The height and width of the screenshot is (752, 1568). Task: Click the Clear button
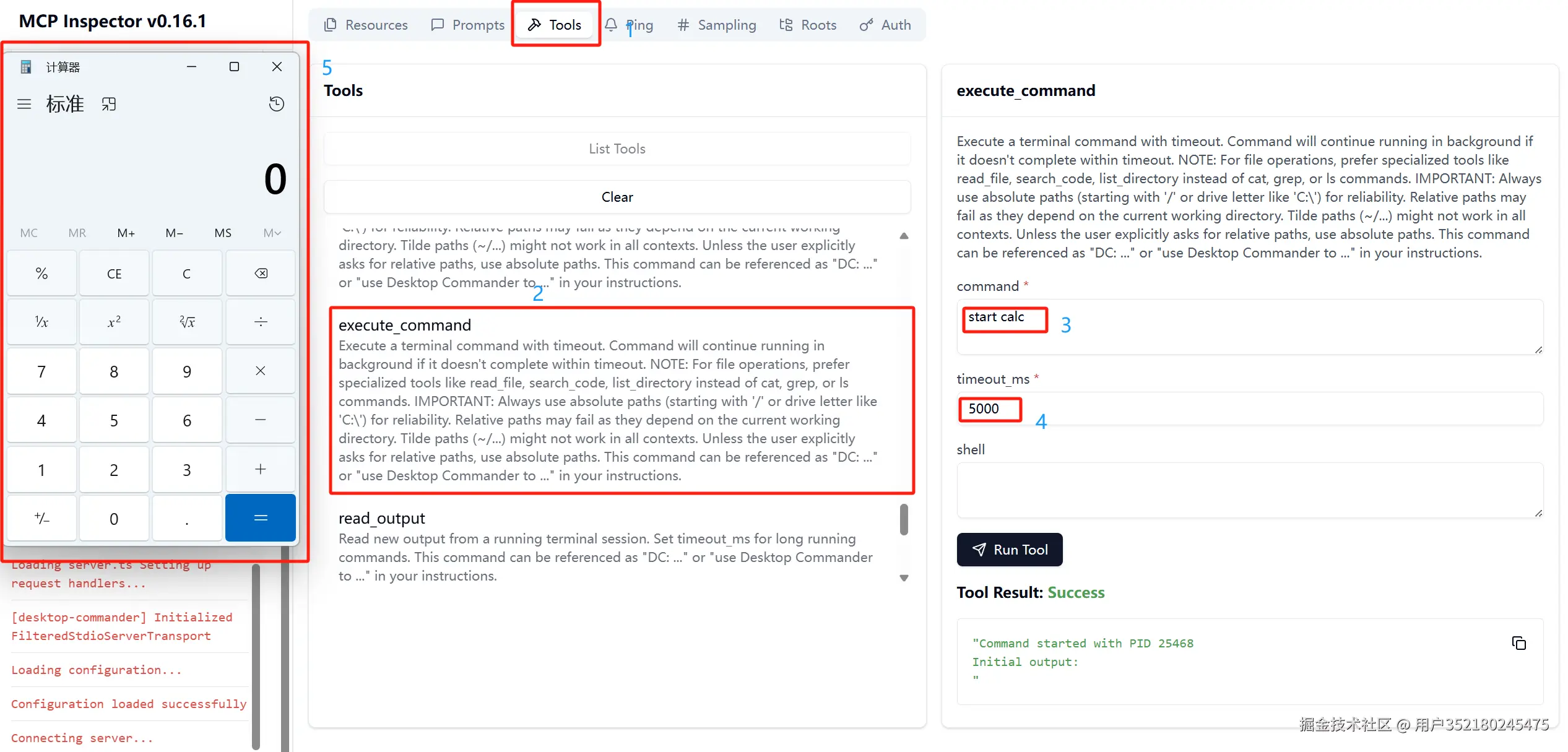point(617,197)
